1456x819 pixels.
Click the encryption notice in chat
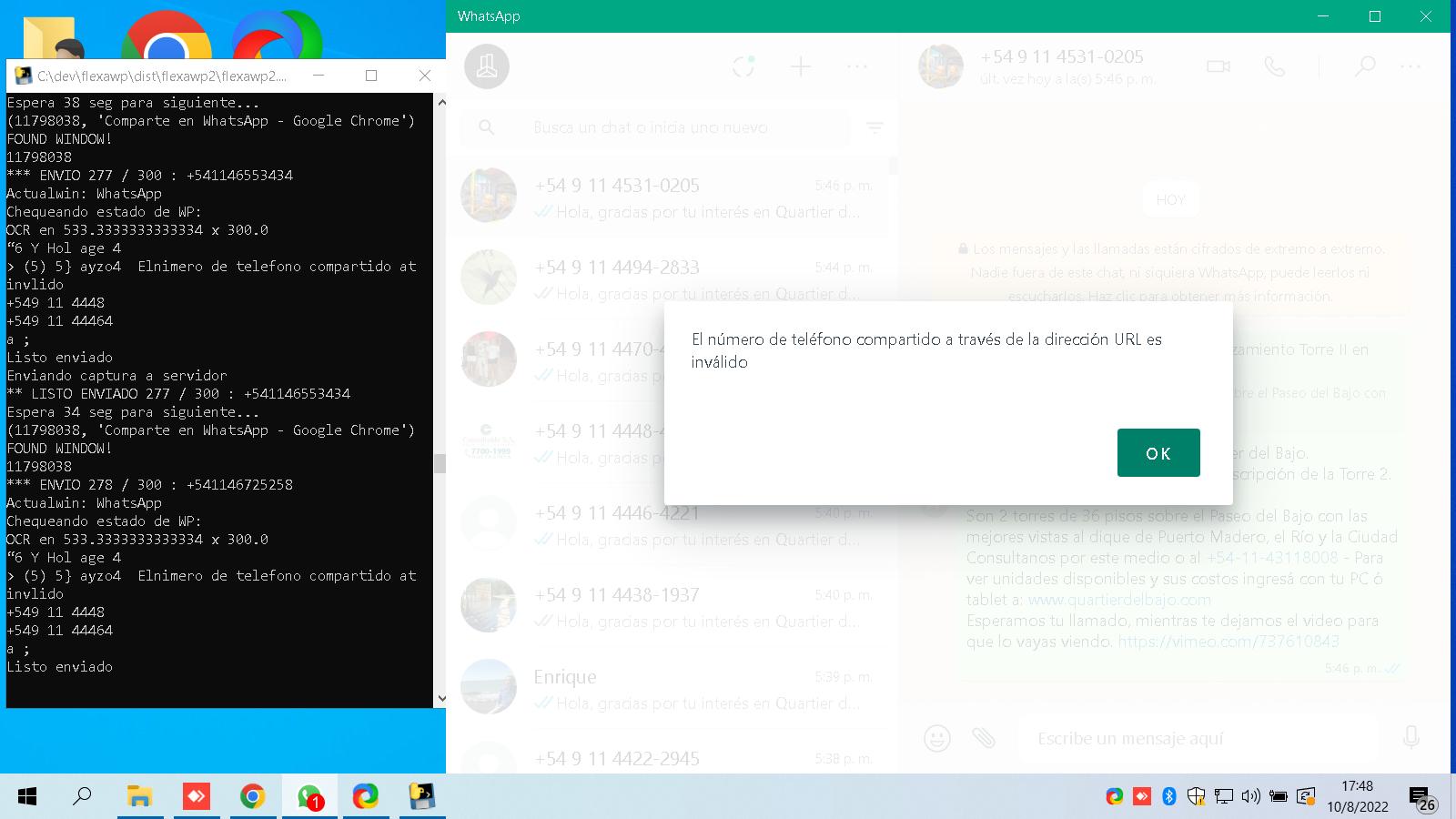point(1169,272)
